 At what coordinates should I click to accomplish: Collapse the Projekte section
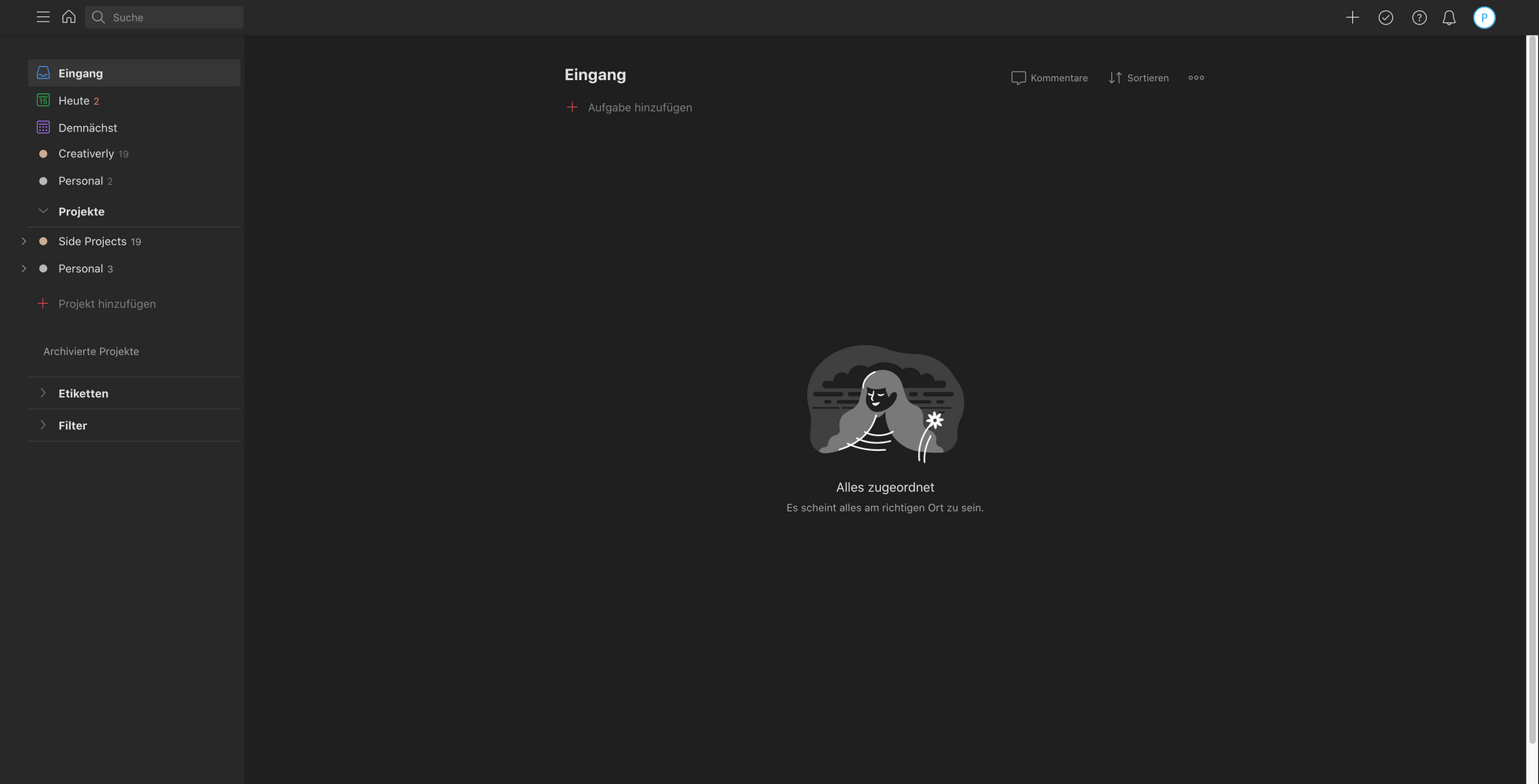[43, 211]
